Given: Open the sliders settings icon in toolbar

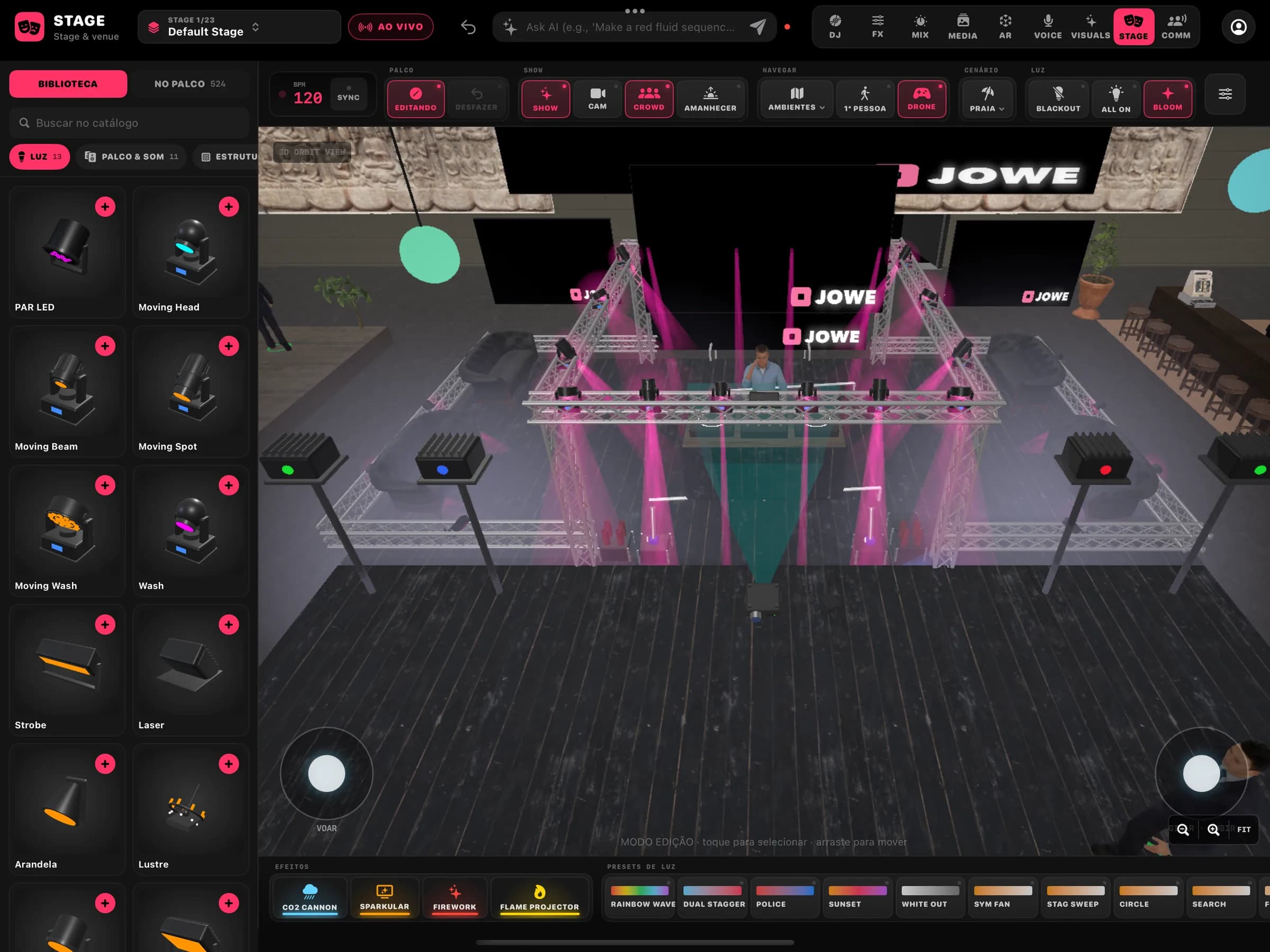Looking at the screenshot, I should pyautogui.click(x=1224, y=94).
